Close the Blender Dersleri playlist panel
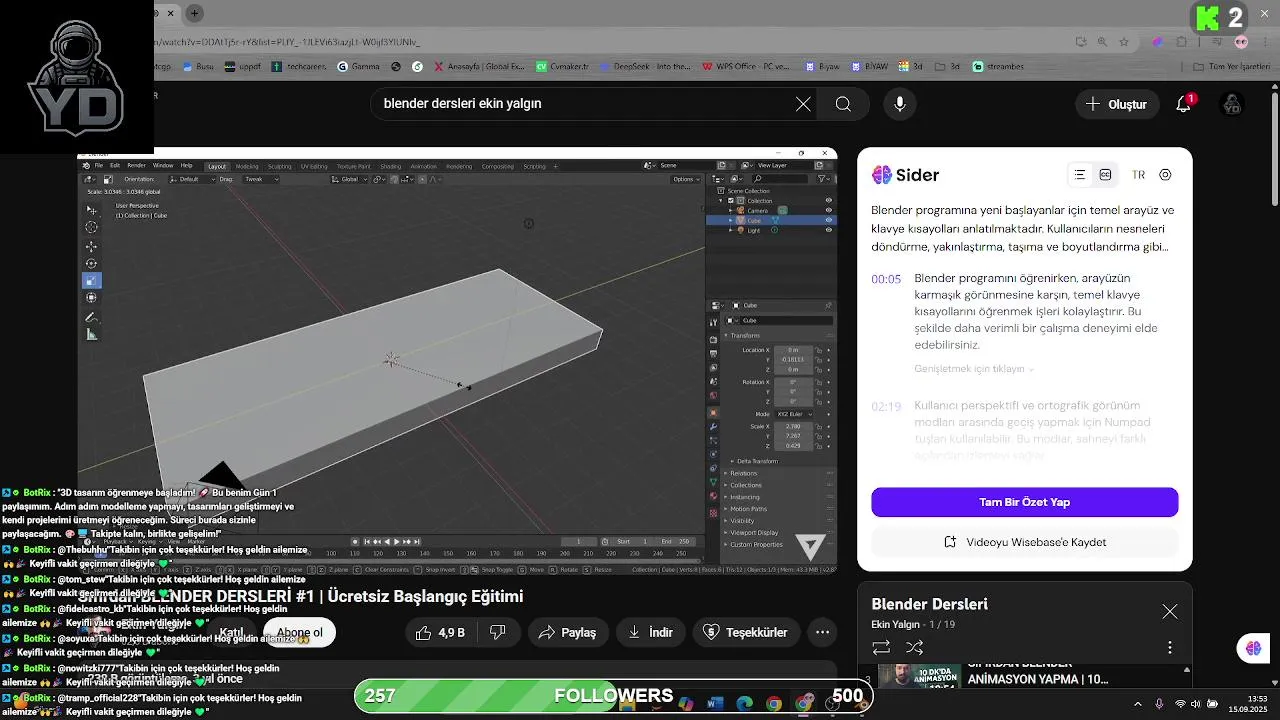 pyautogui.click(x=1169, y=611)
